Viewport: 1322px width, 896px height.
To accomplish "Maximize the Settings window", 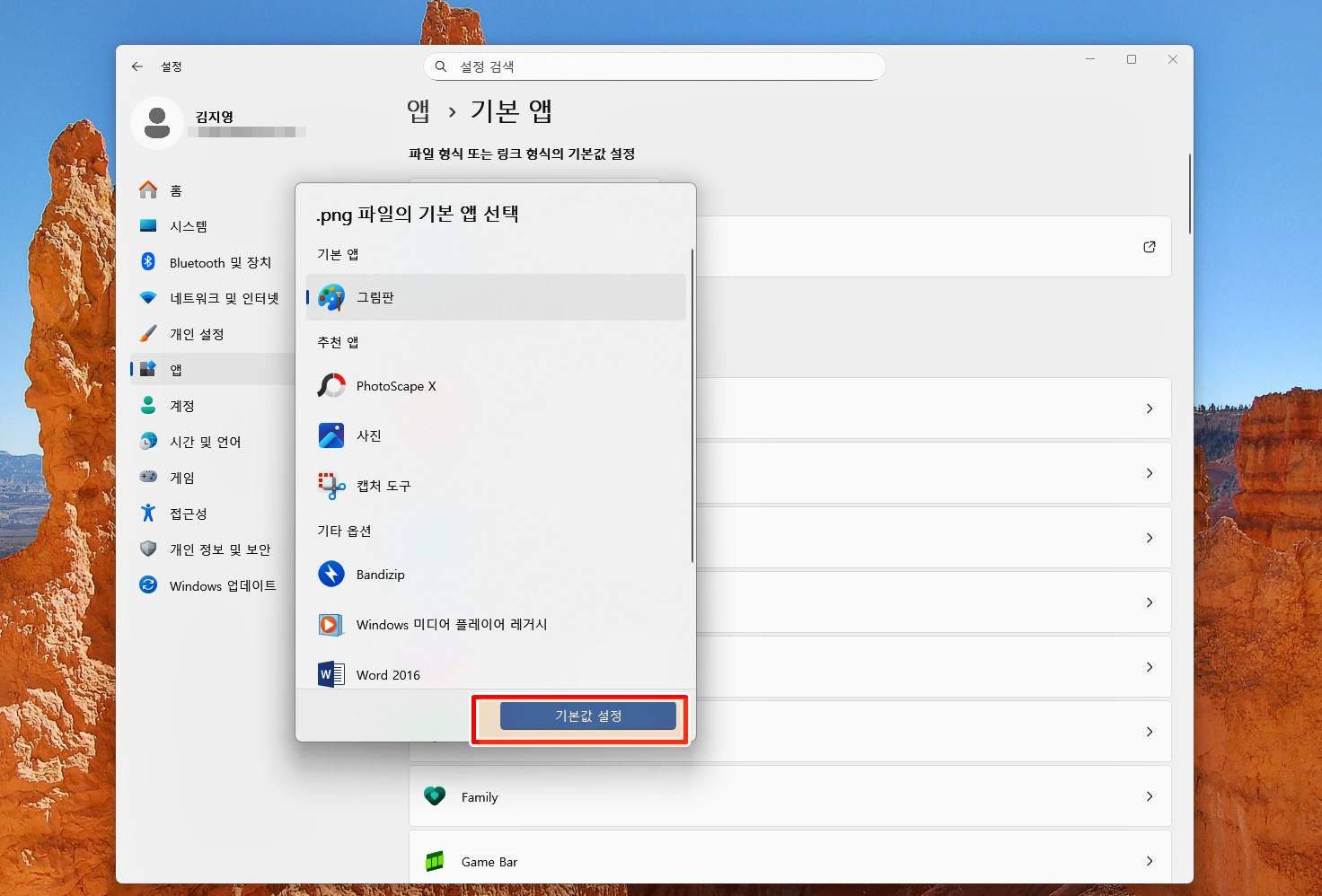I will tap(1132, 59).
